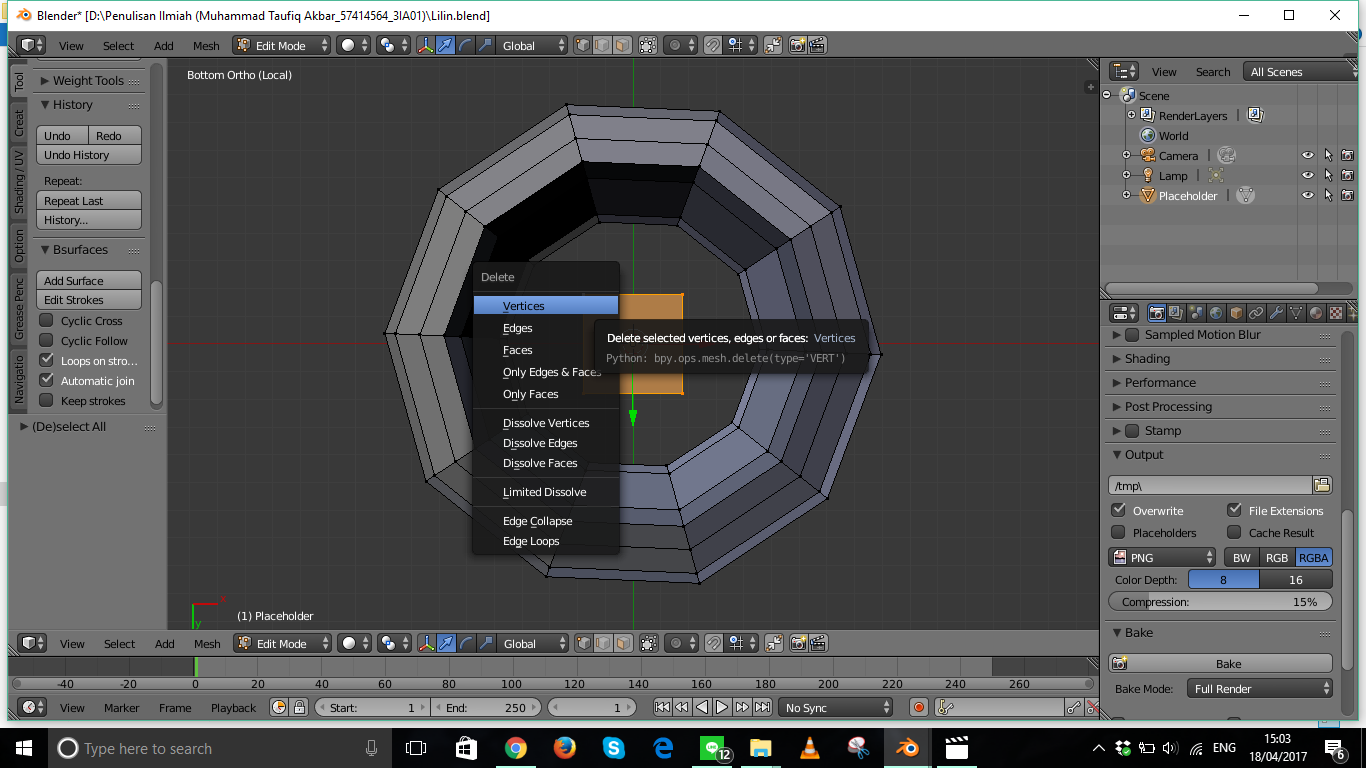
Task: Select Vertex select mode in upper 3D header
Action: 585,45
